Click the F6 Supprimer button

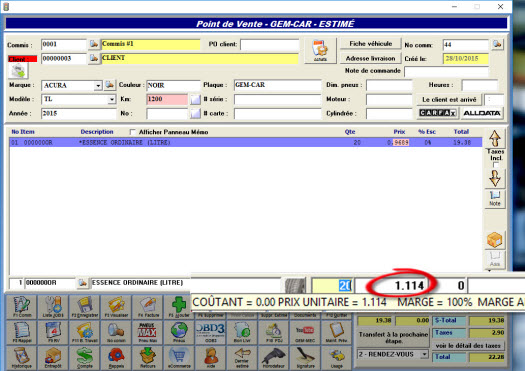pos(210,315)
